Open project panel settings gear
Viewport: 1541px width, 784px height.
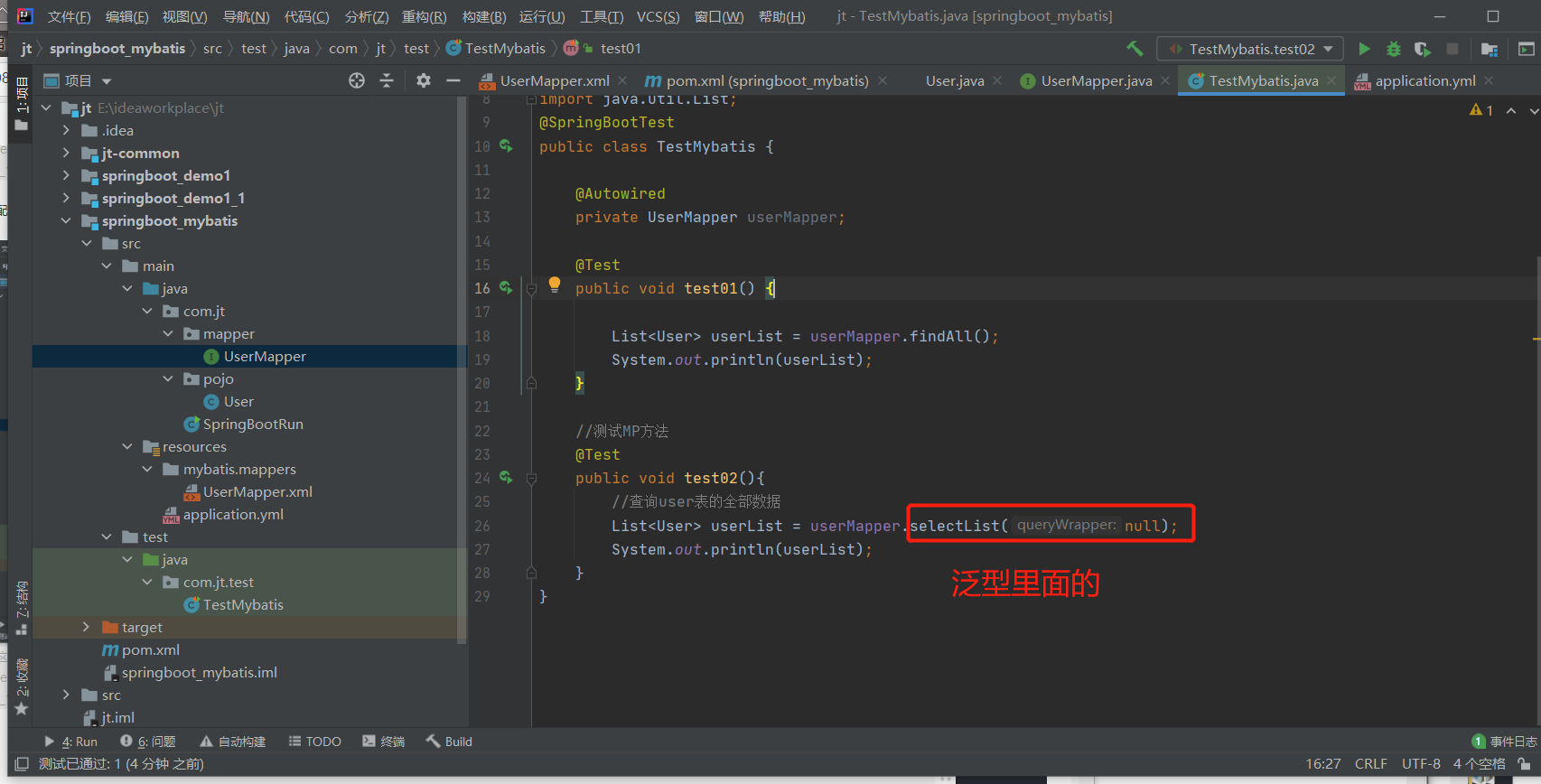click(424, 80)
